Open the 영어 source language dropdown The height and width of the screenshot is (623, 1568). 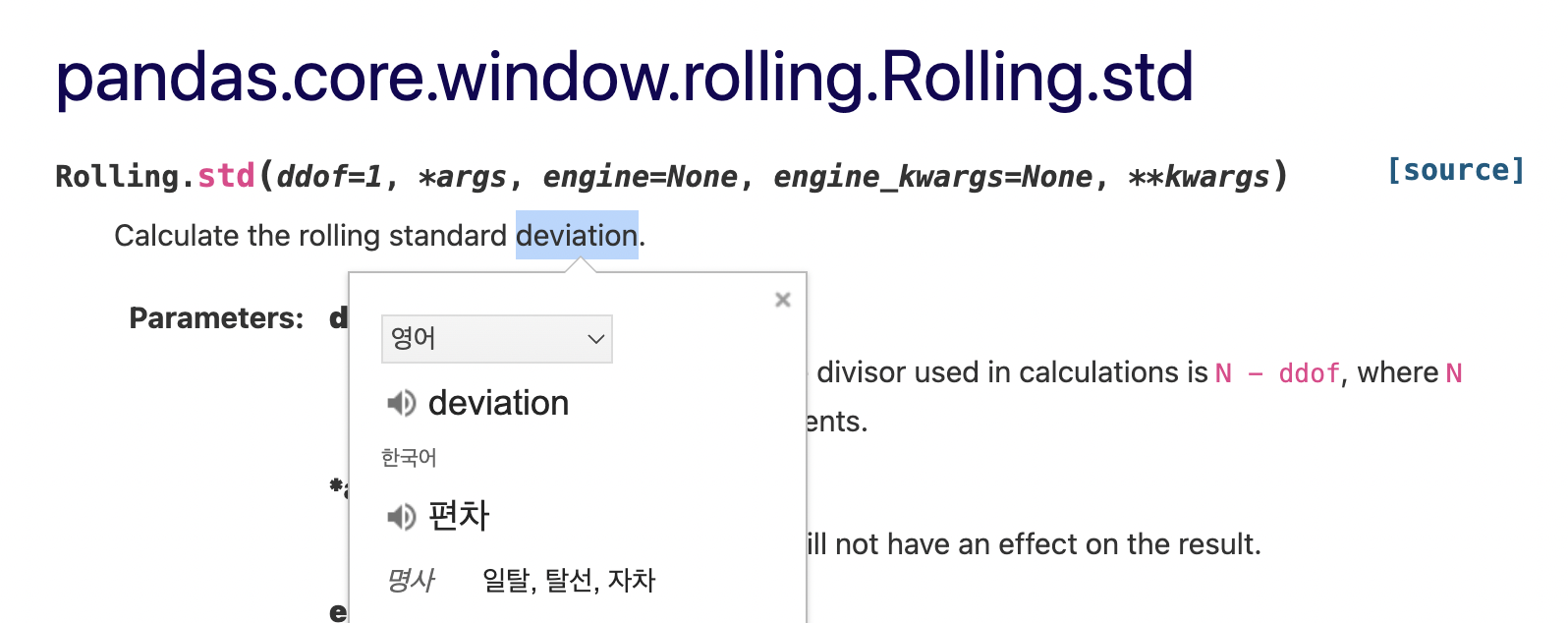pos(497,339)
